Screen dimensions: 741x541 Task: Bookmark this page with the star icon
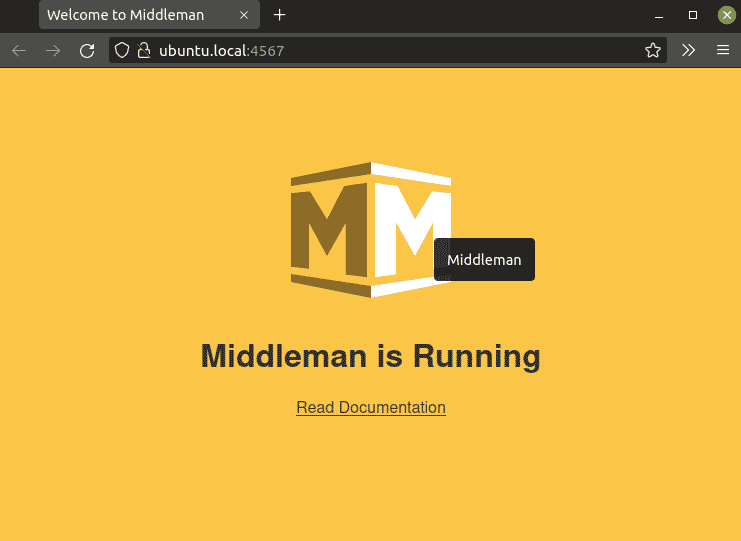[653, 50]
